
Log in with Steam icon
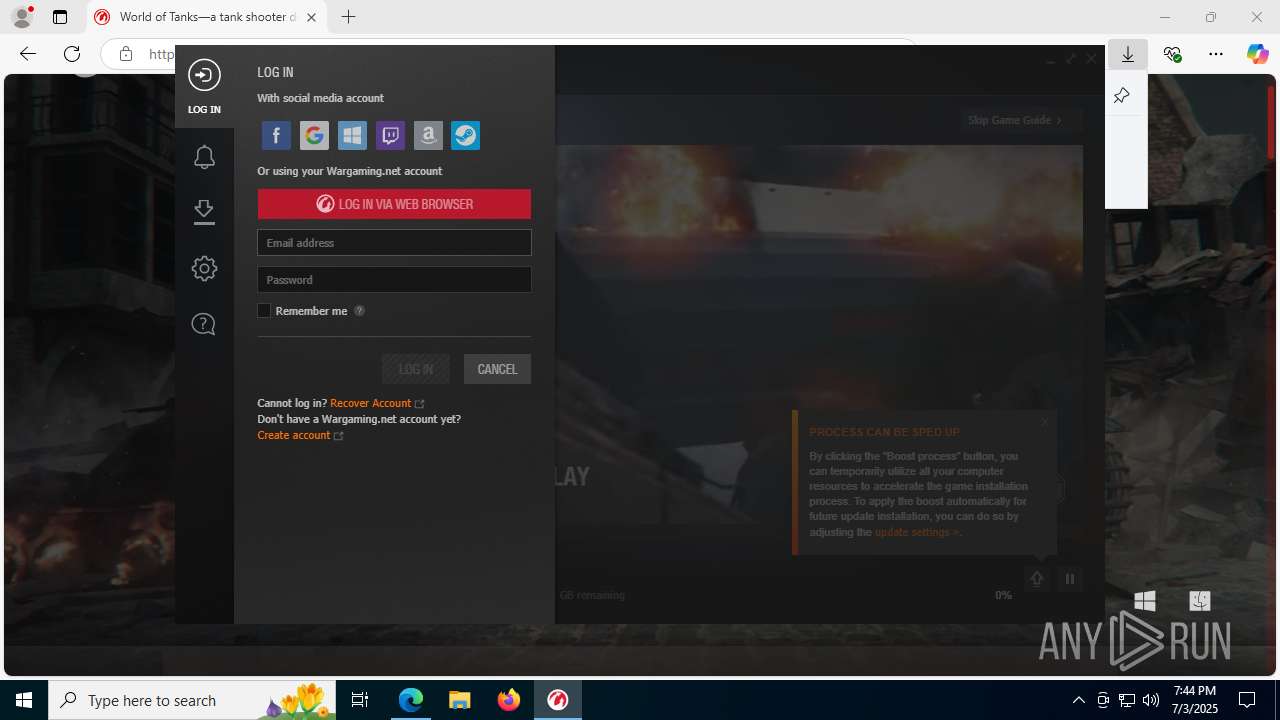point(466,135)
